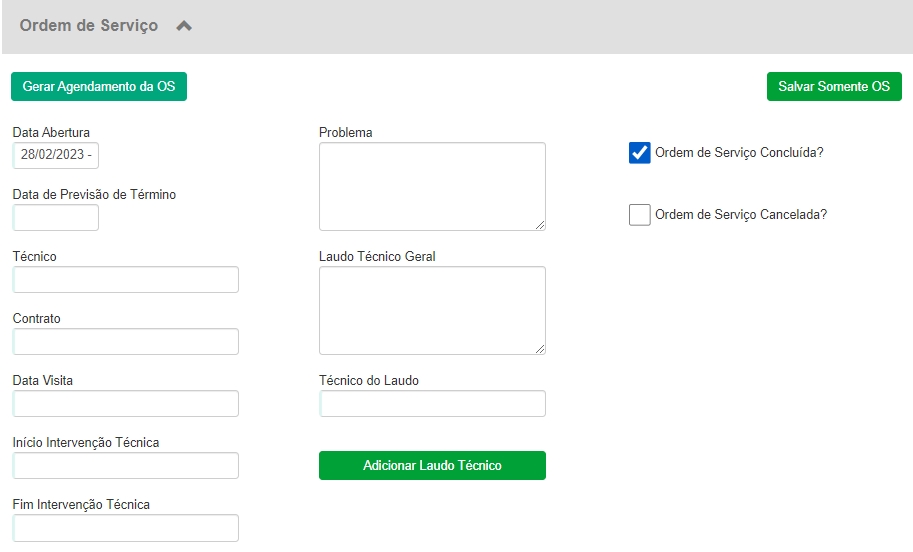
Task: Select the Técnico do Laudo field
Action: coord(432,404)
